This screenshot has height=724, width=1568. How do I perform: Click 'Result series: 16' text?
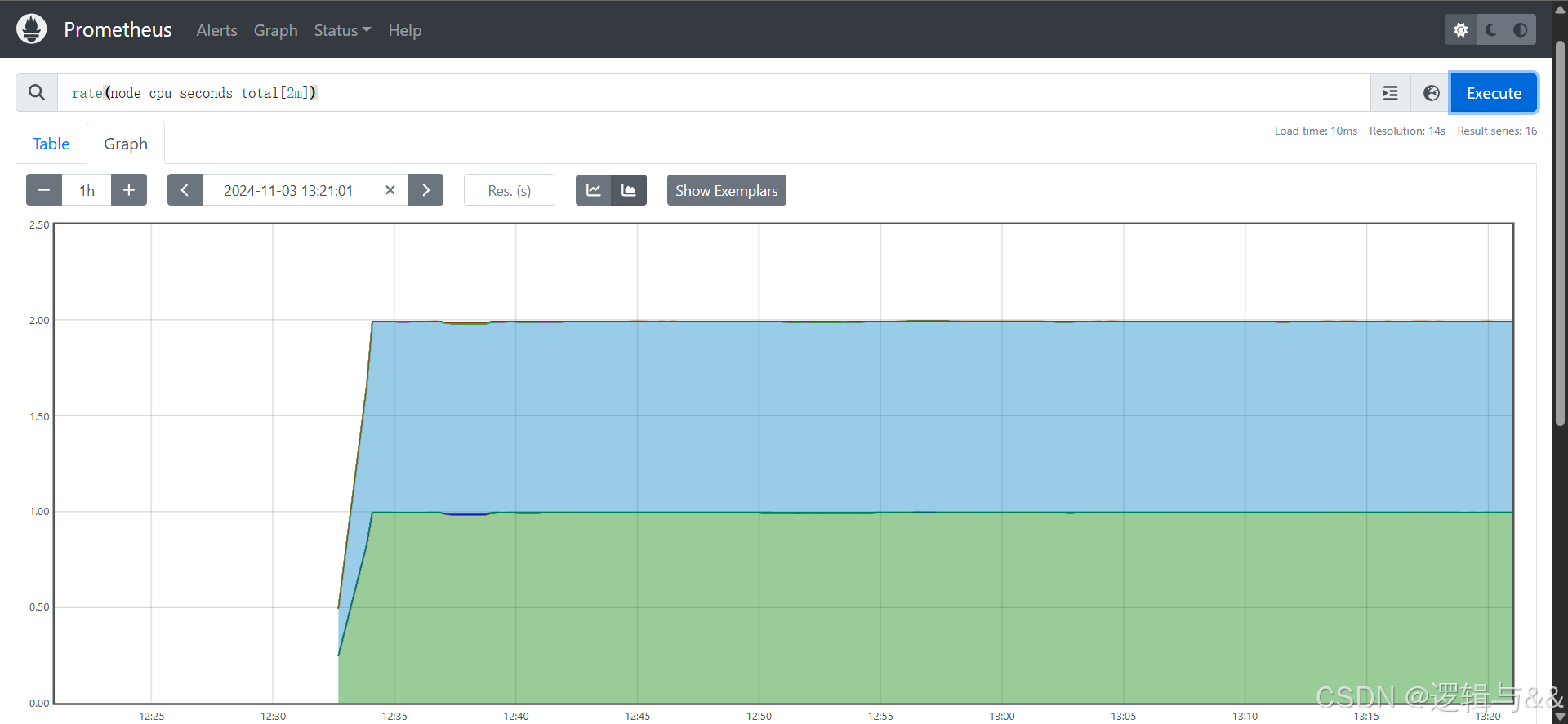[x=1497, y=131]
